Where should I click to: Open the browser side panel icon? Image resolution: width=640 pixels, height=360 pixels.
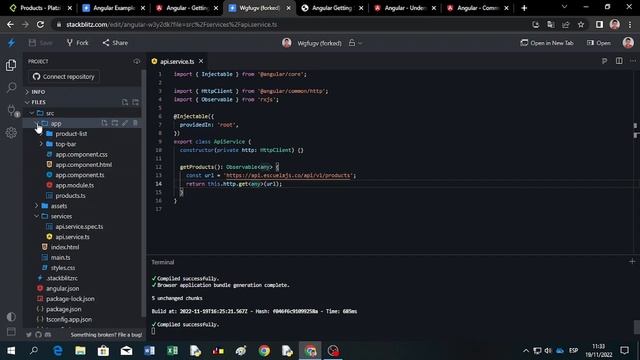pyautogui.click(x=599, y=24)
